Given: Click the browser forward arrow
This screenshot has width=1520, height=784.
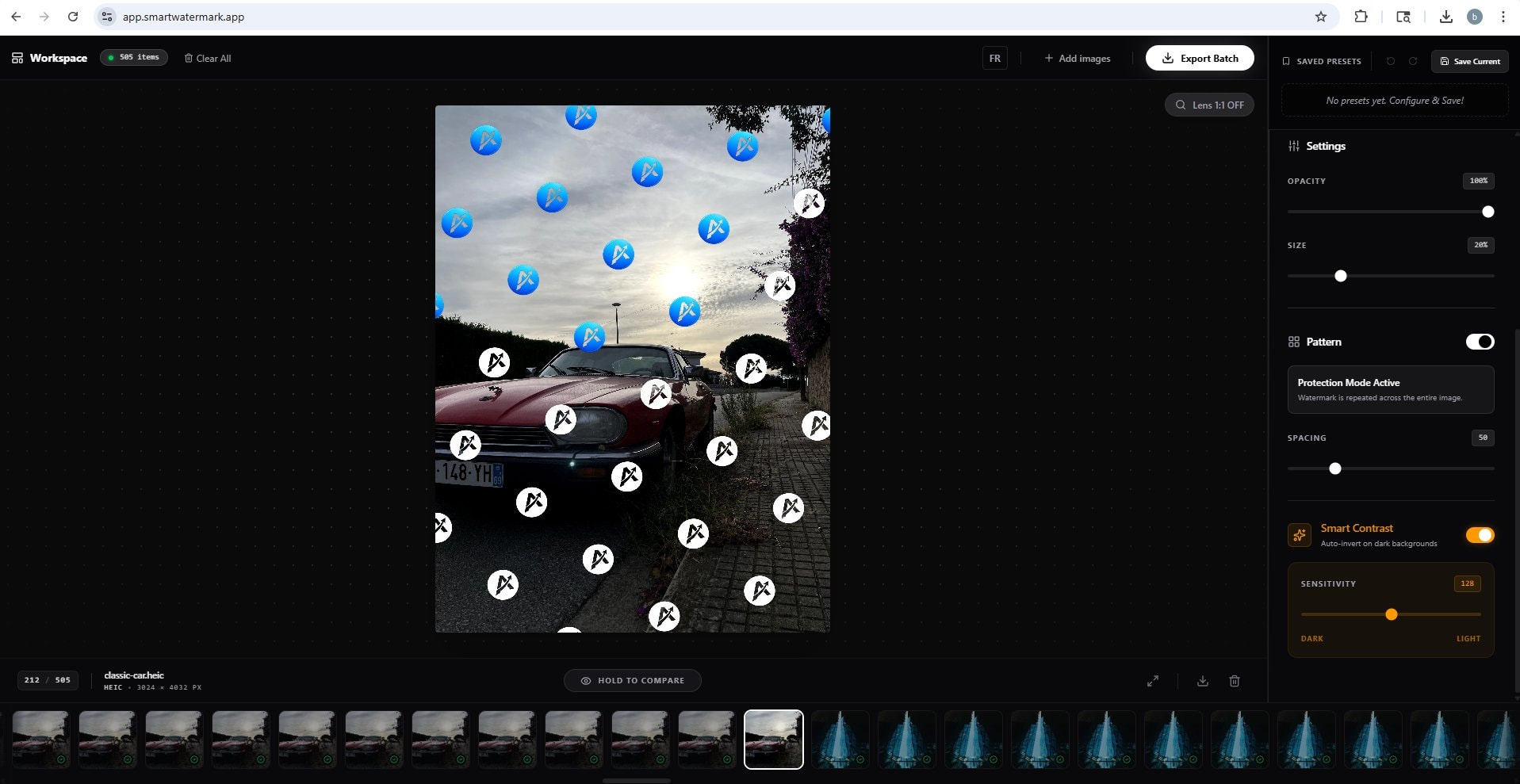Looking at the screenshot, I should 44,17.
